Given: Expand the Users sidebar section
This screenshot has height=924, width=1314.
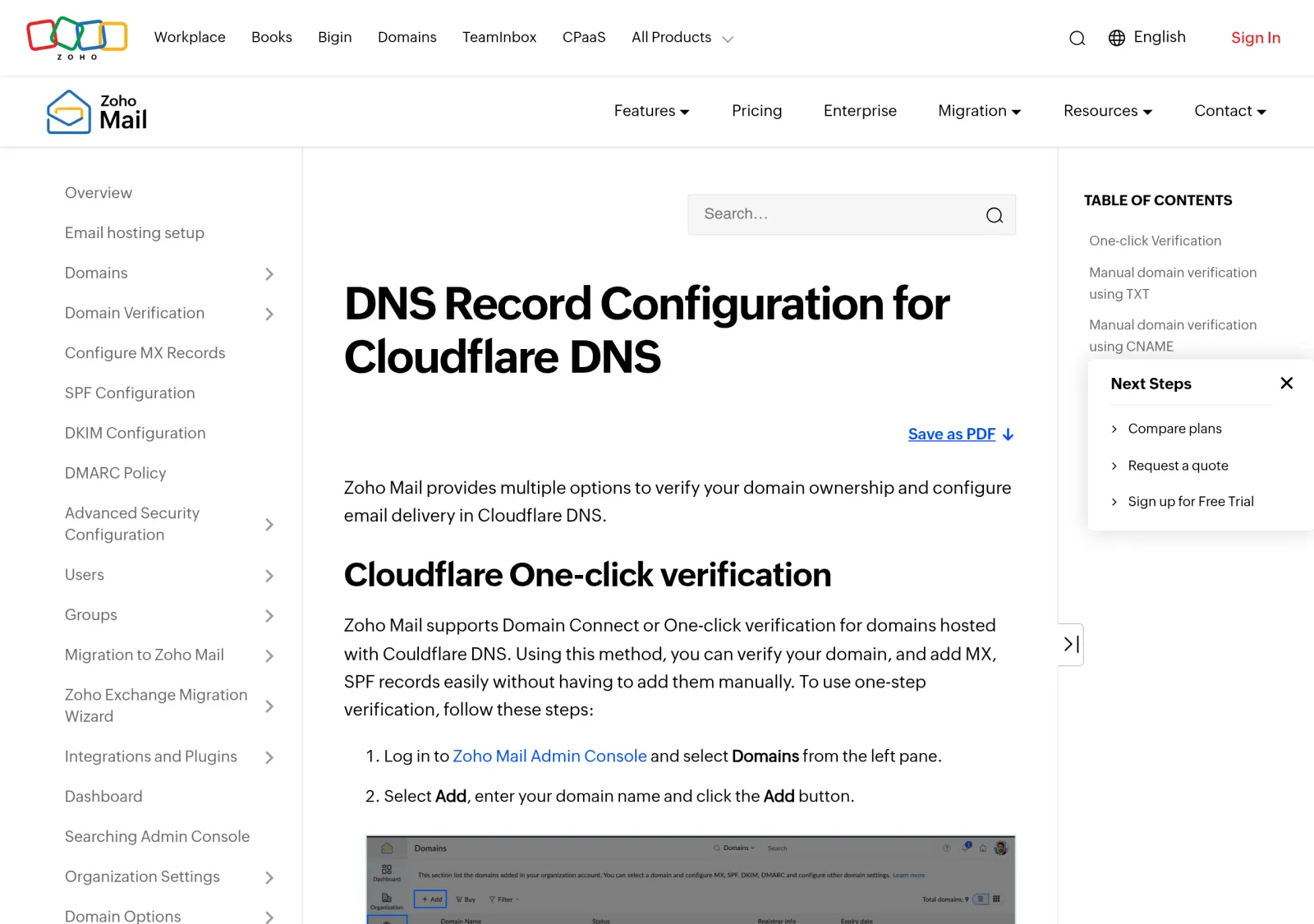Looking at the screenshot, I should tap(269, 576).
